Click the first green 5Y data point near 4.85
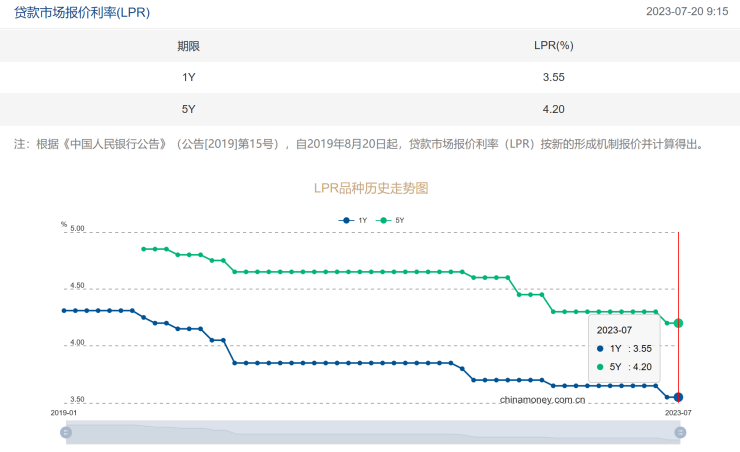Viewport: 740px width, 452px height. coord(143,249)
